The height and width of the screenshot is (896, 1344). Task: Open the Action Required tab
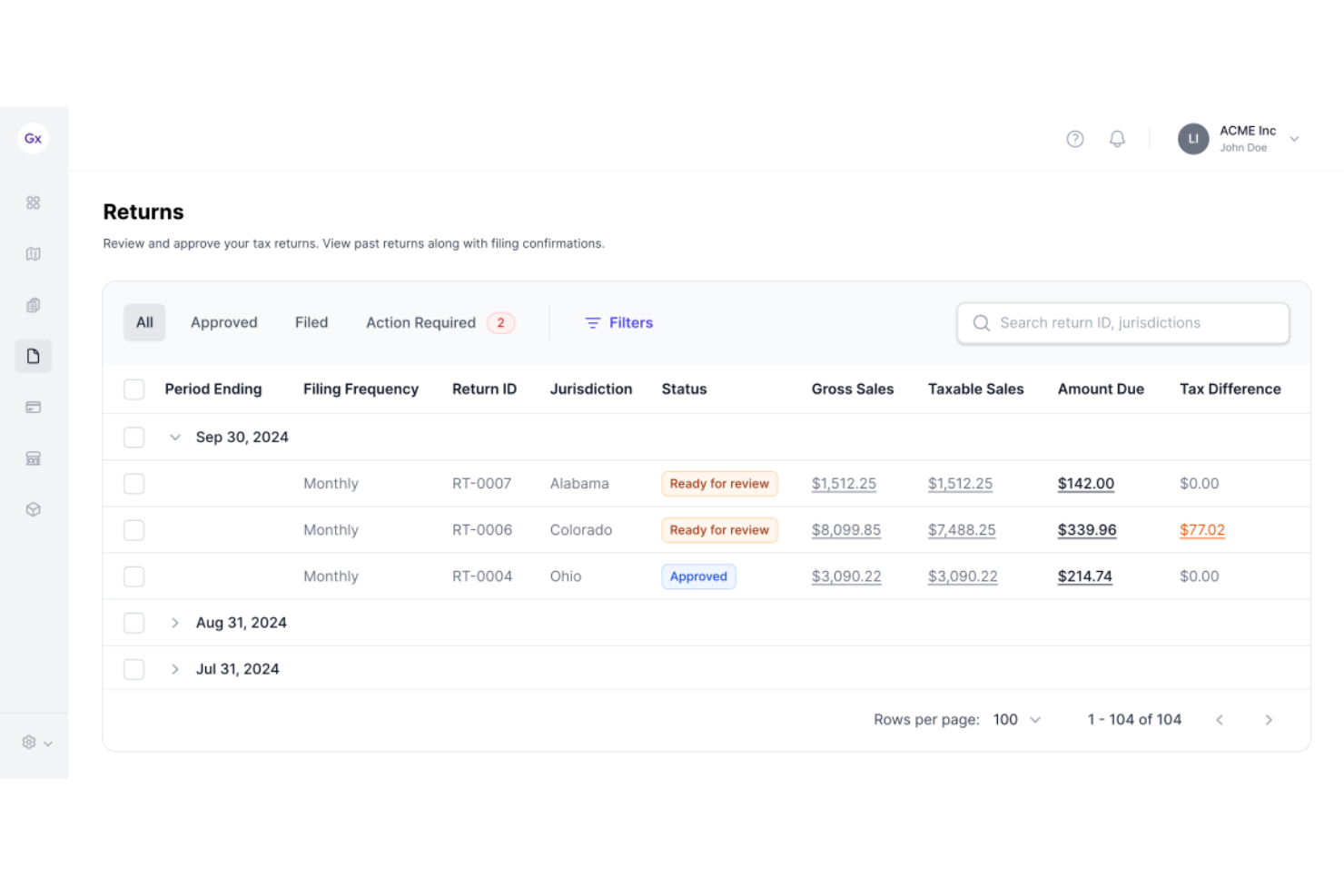pos(421,322)
